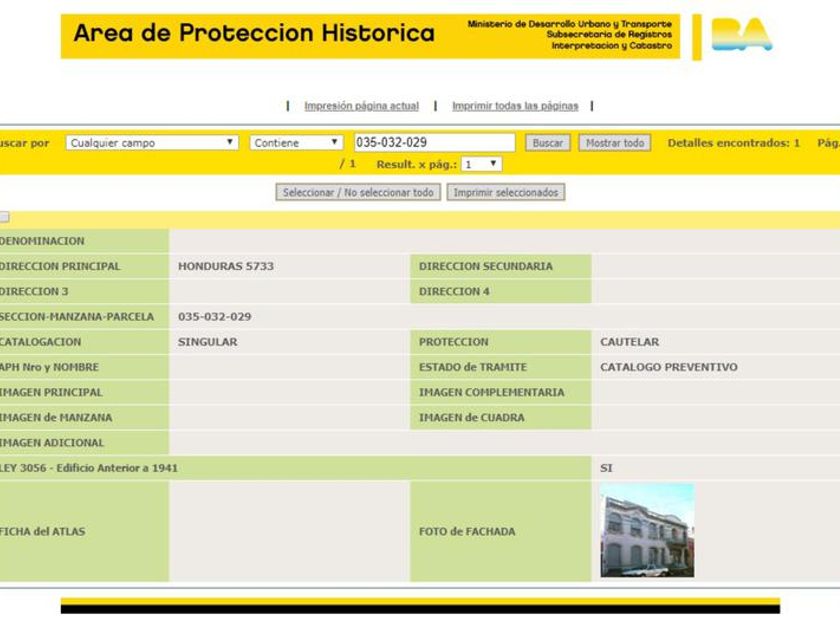Click the 'Area de Proteccion Historica' banner title

click(x=254, y=34)
